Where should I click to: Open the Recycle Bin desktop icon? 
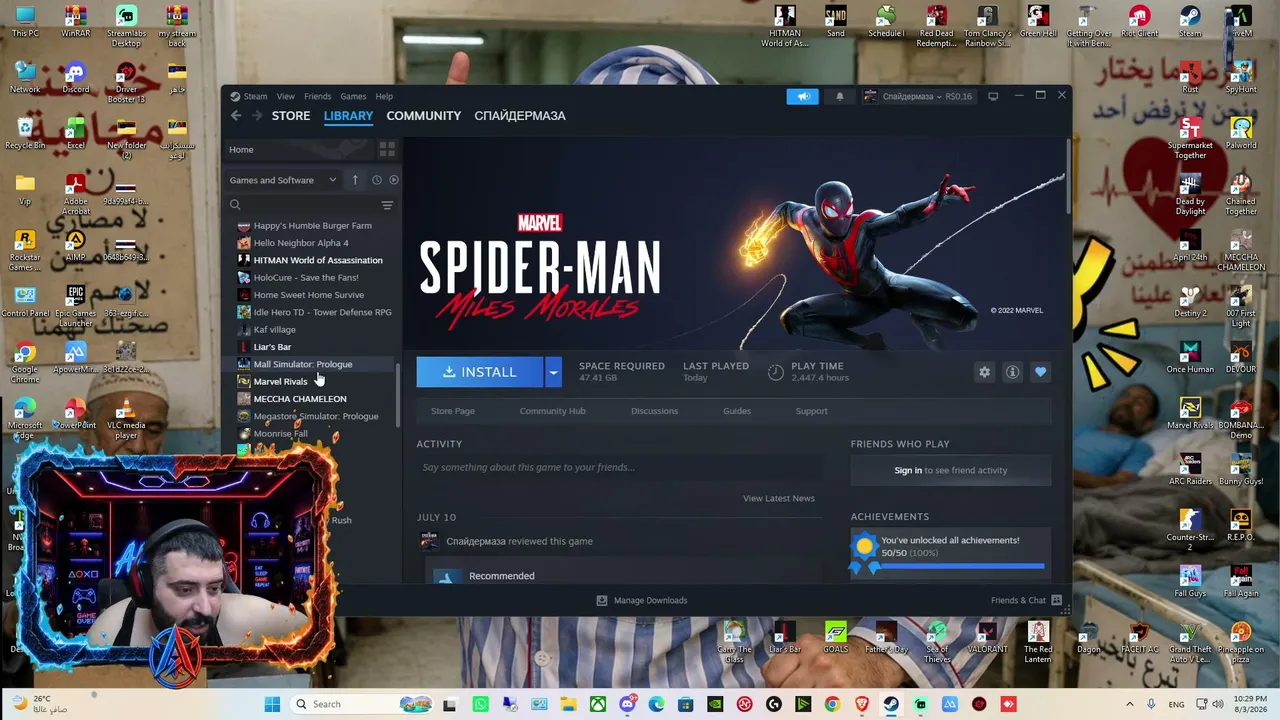[x=25, y=134]
